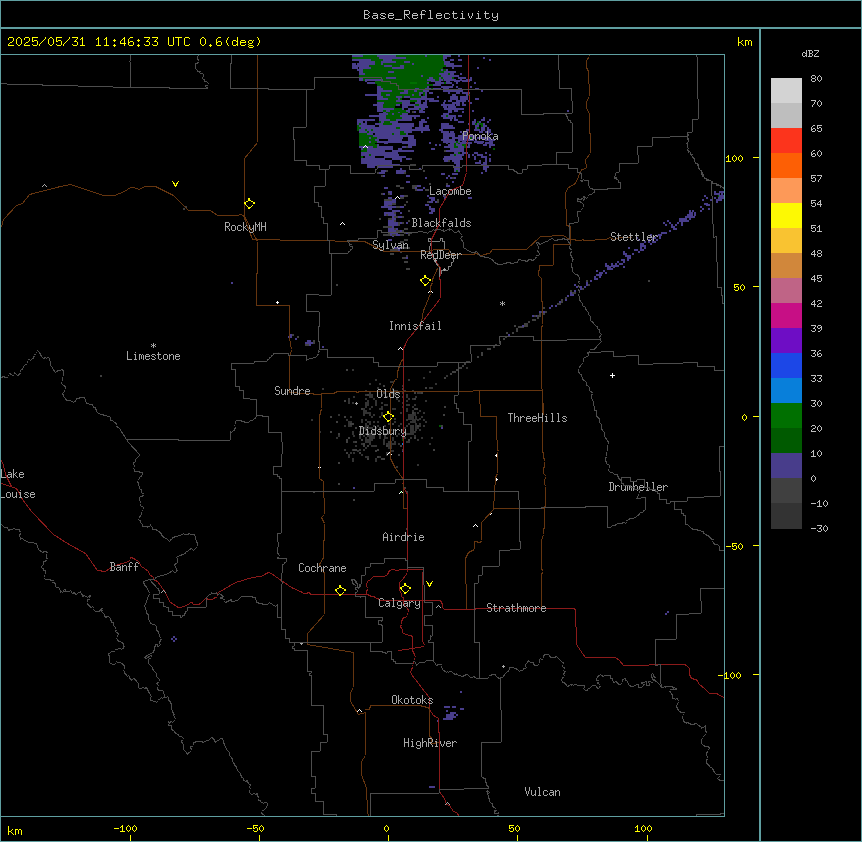Image resolution: width=862 pixels, height=842 pixels.
Task: Select the light gray 70-80 dBZ legend swatch
Action: click(786, 91)
